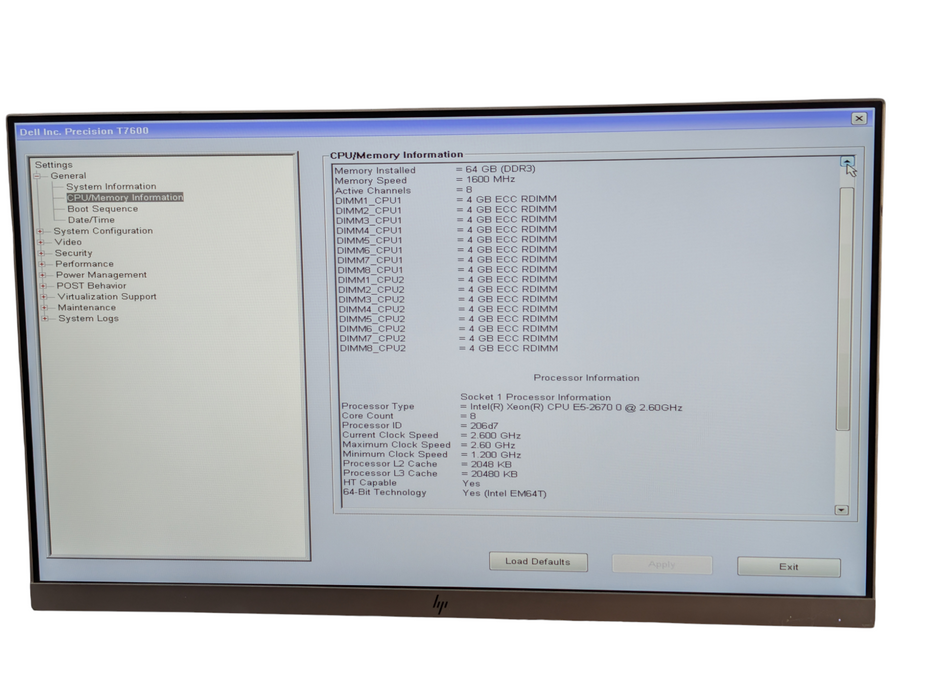Image resolution: width=930 pixels, height=700 pixels.
Task: Select the Maintenance category label
Action: 87,307
